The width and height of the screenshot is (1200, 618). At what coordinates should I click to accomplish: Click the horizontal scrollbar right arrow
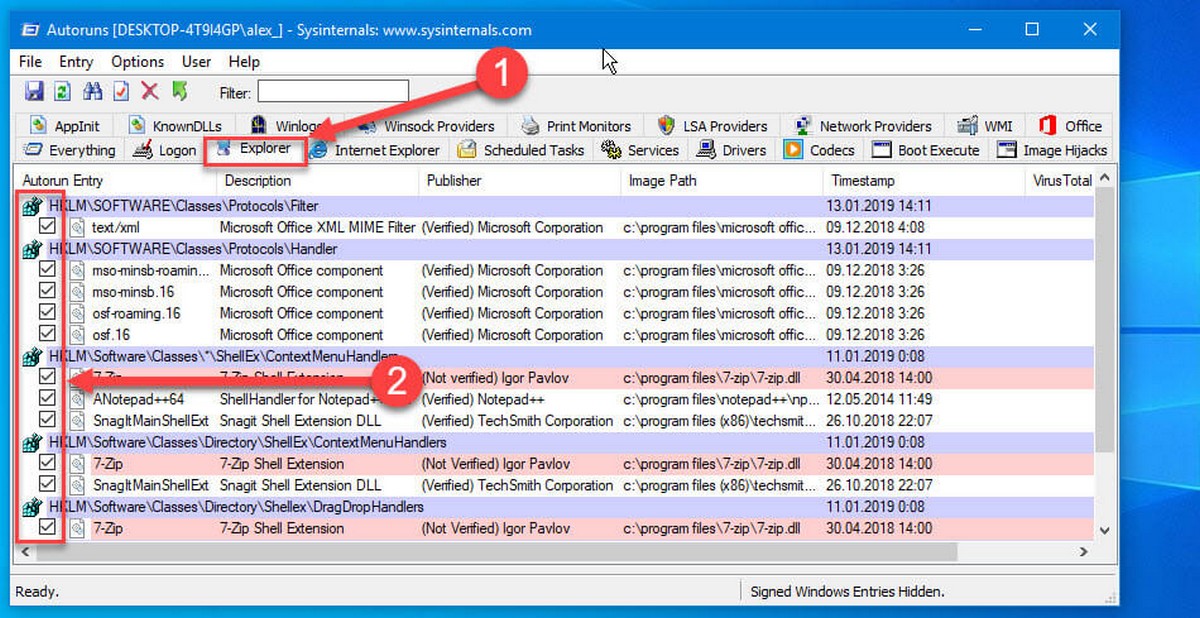click(x=1084, y=551)
